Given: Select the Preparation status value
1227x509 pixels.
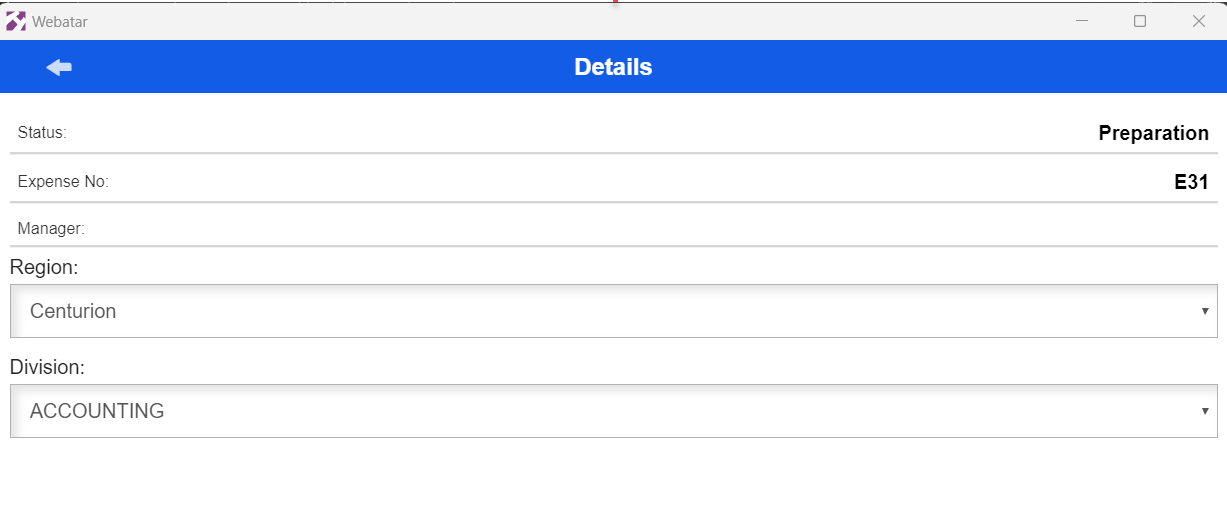Looking at the screenshot, I should point(1153,133).
